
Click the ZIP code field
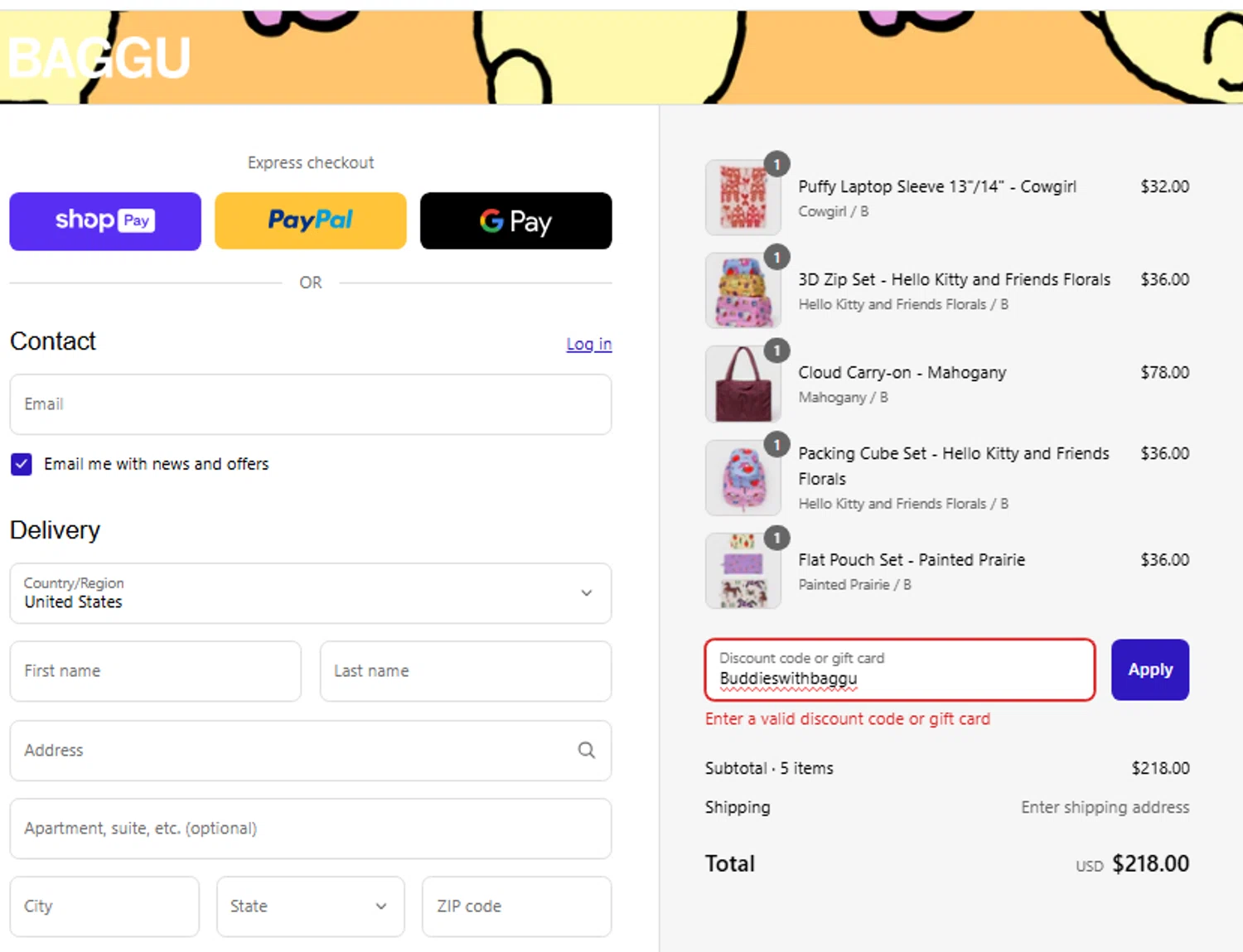click(x=517, y=906)
